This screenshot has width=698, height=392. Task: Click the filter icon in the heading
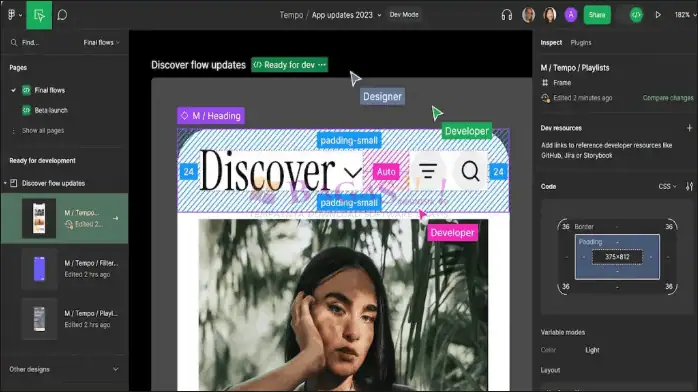(428, 171)
